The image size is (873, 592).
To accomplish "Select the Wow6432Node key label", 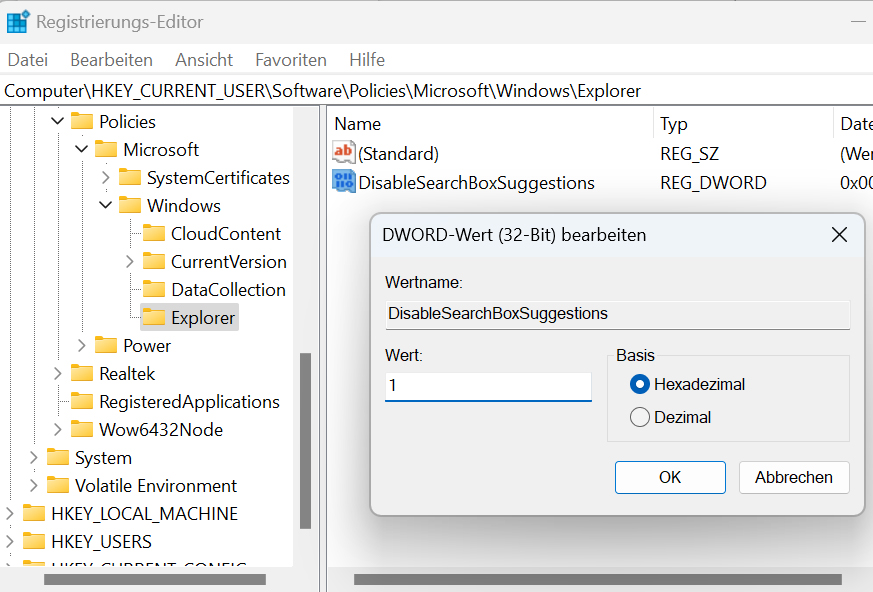I will click(x=161, y=429).
